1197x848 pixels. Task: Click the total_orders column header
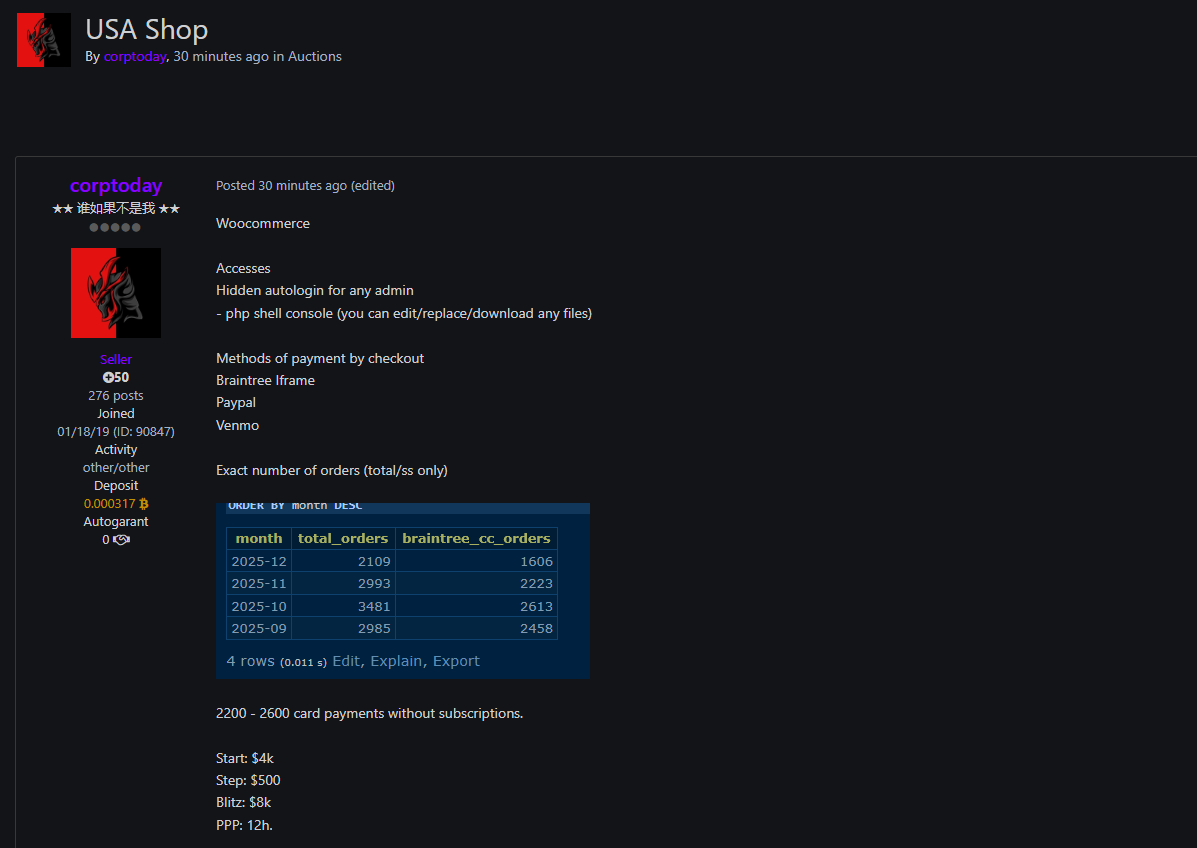343,538
